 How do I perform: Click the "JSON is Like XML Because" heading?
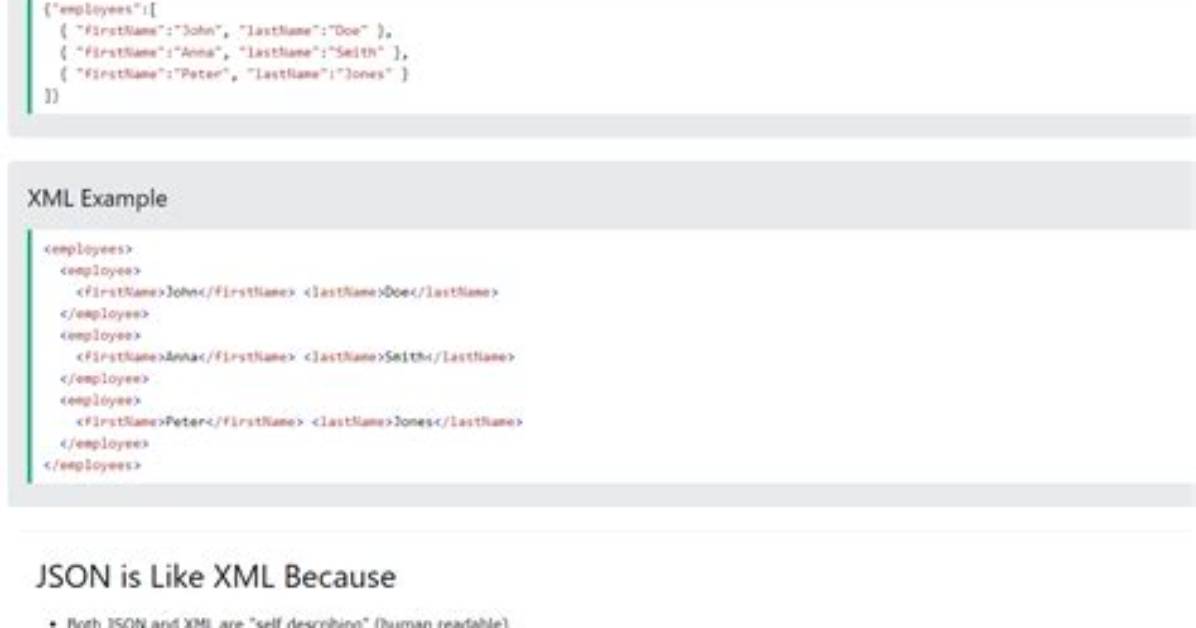(216, 576)
